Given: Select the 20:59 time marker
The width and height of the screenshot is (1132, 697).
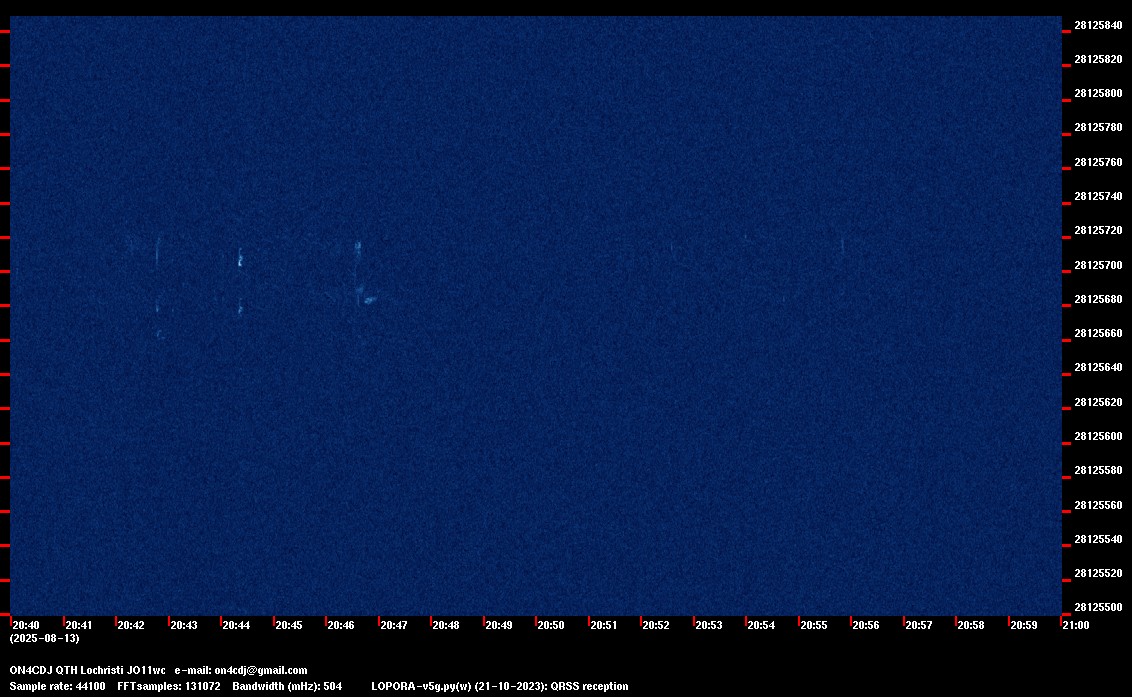Looking at the screenshot, I should pyautogui.click(x=1024, y=625).
